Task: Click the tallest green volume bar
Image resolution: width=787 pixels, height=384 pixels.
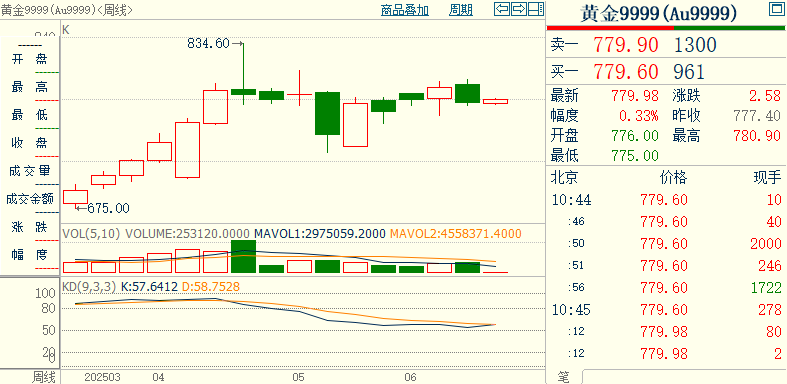Action: point(243,257)
